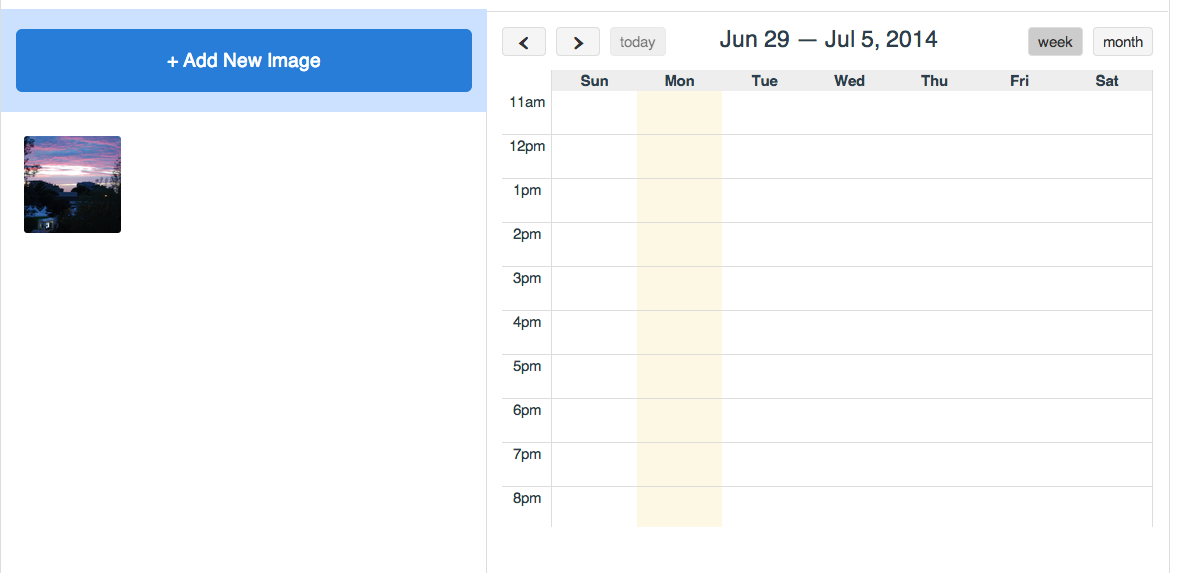
Task: Choose the Tuesday 12pm time slot
Action: pyautogui.click(x=764, y=157)
